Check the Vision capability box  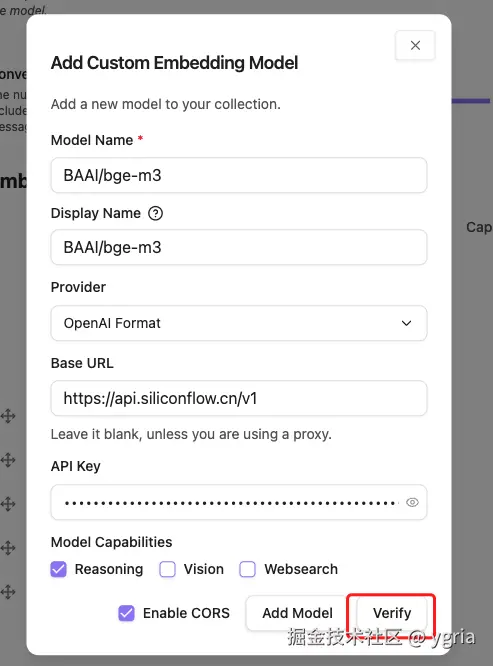(x=167, y=569)
